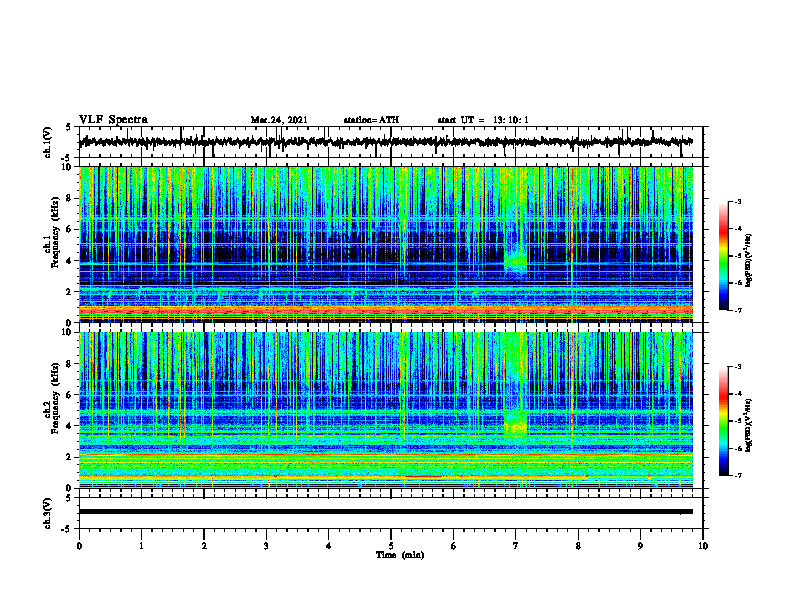Click the ch.2 yellow-green burst near 7 minutes, 4 kHz

[516, 427]
